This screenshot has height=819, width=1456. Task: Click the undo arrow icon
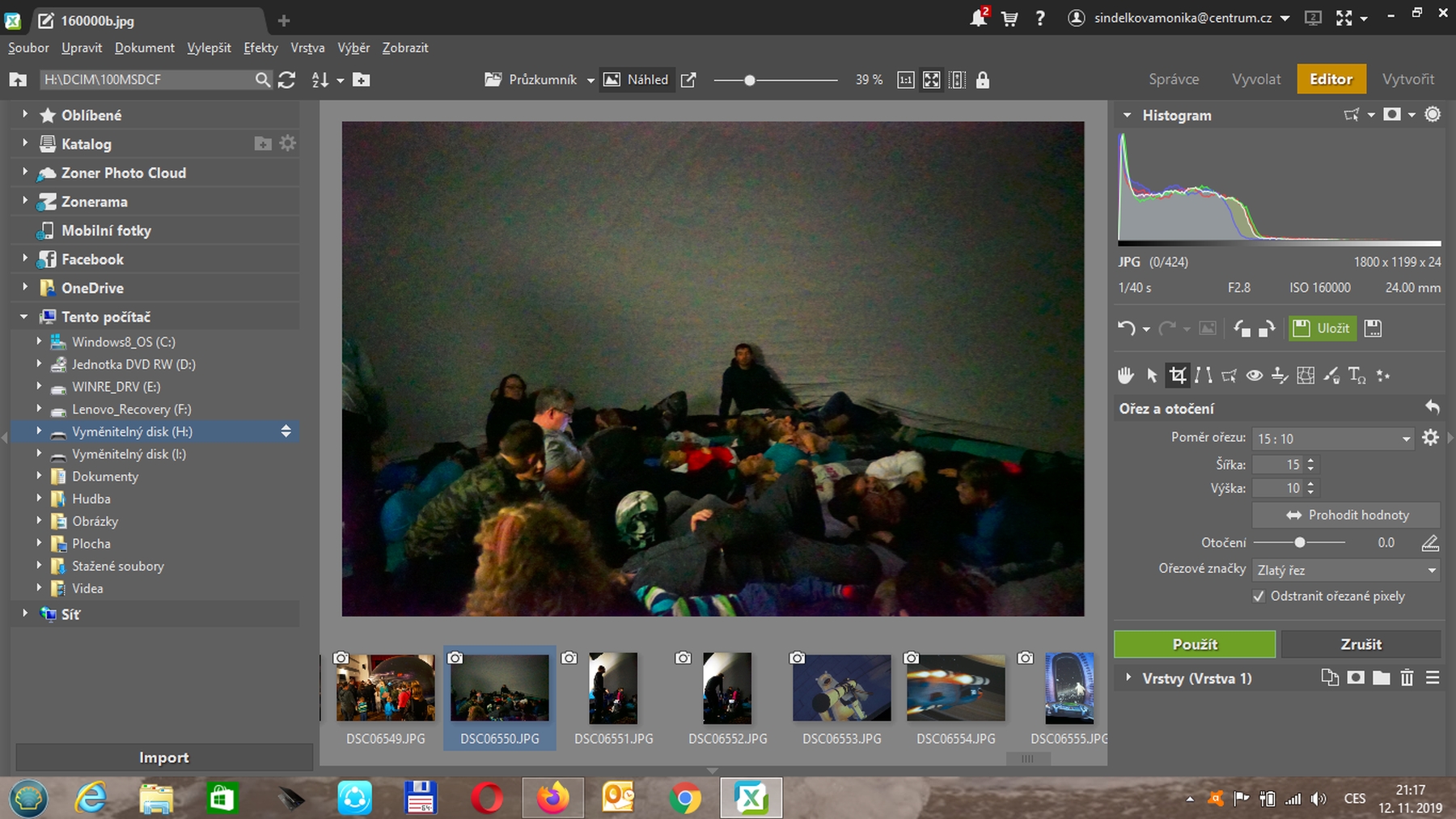[x=1126, y=329]
